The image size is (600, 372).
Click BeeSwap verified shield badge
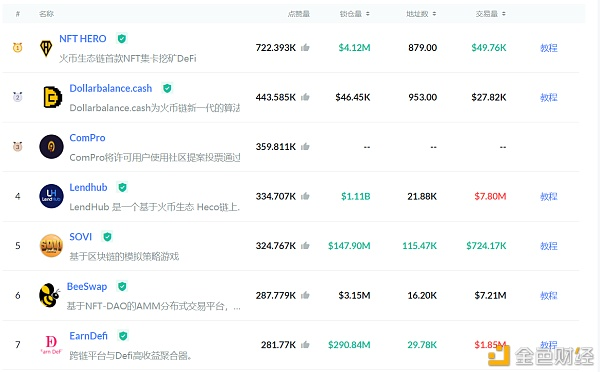[122, 287]
